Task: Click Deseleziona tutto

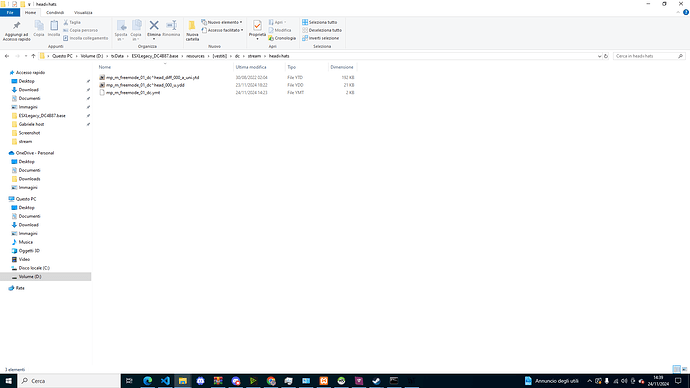Action: pos(322,30)
